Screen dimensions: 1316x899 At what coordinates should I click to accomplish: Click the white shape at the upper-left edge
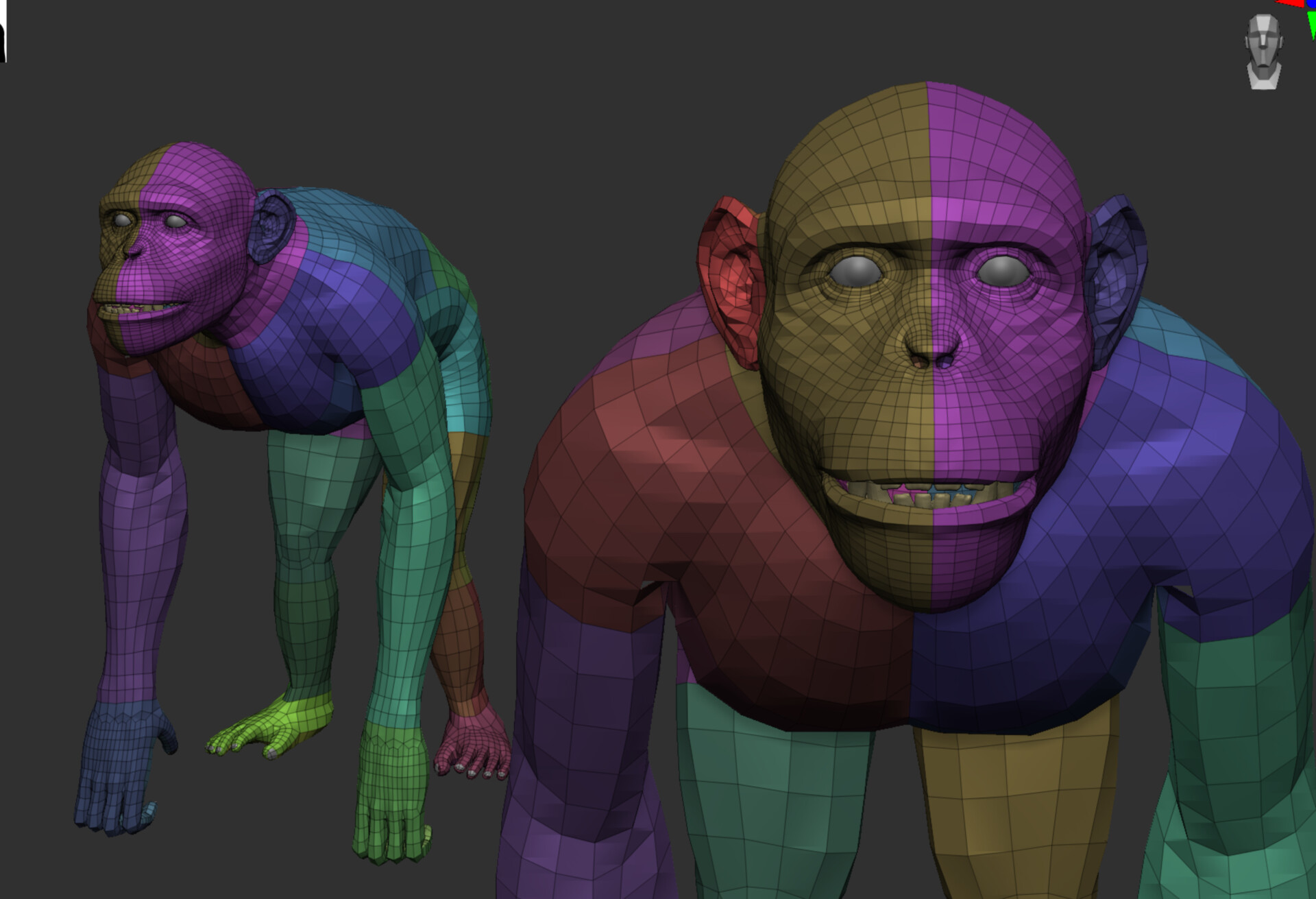[3, 10]
